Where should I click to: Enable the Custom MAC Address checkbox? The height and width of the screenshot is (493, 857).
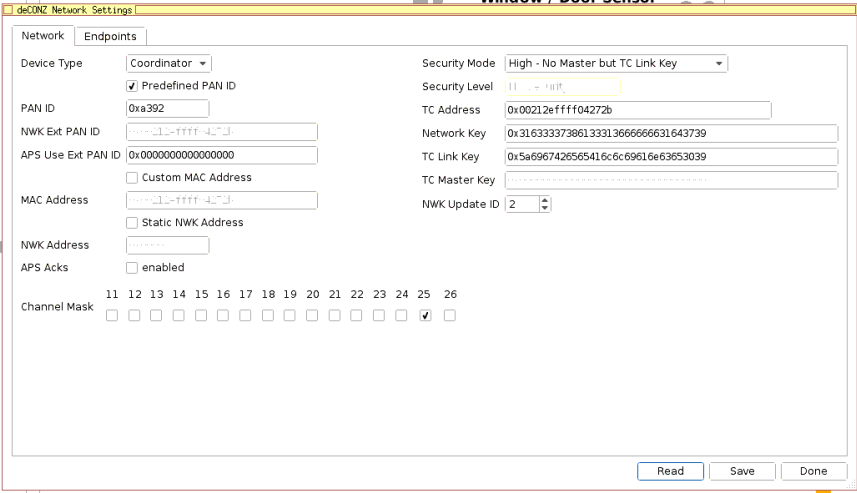tap(132, 178)
